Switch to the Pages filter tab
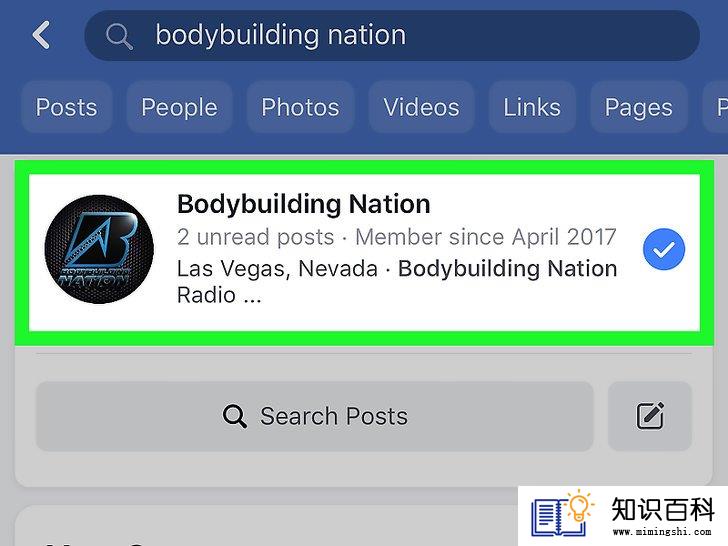 tap(638, 107)
